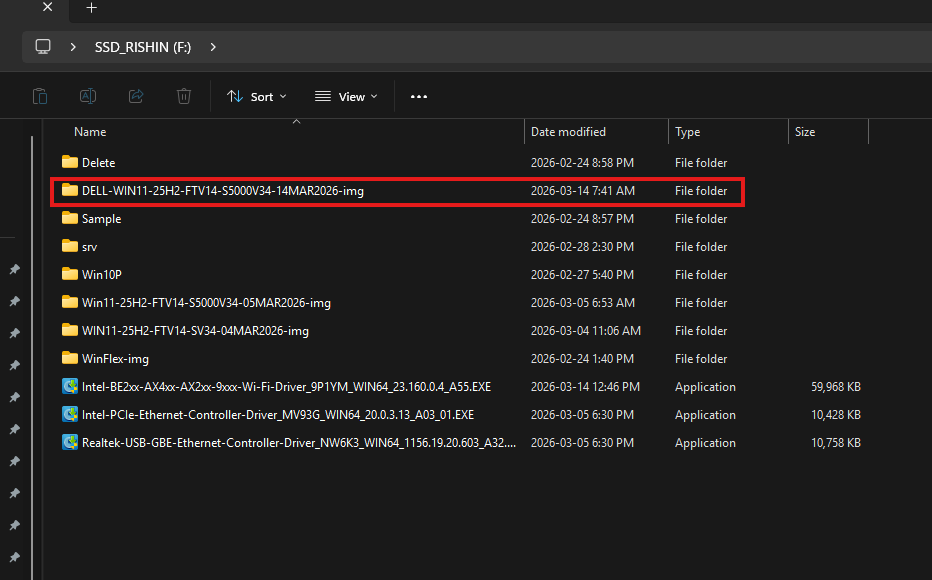Screen dimensions: 932x580
Task: Select Win11-25H2-FTV14-S5000V34-05MAR2026-img folder icon
Action: 70,301
